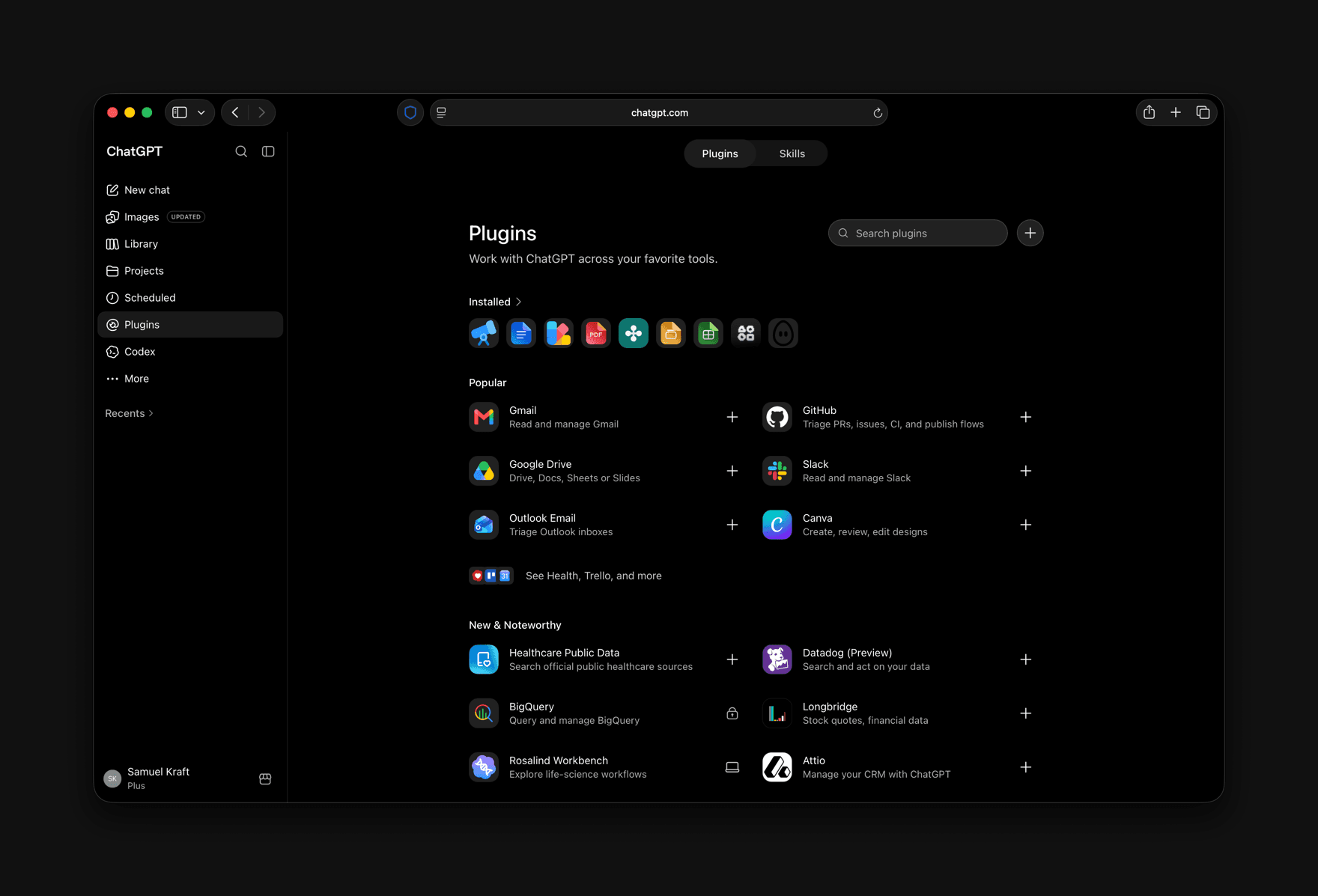The width and height of the screenshot is (1318, 896).
Task: Start a New chat
Action: (x=190, y=190)
